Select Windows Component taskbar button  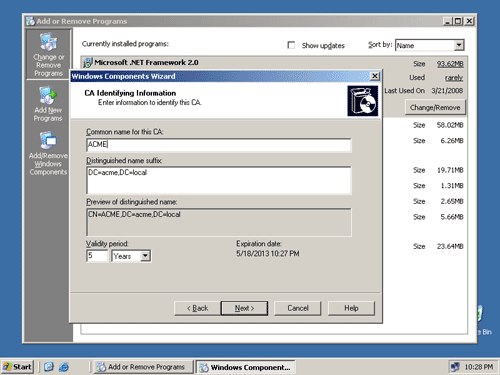(x=245, y=367)
